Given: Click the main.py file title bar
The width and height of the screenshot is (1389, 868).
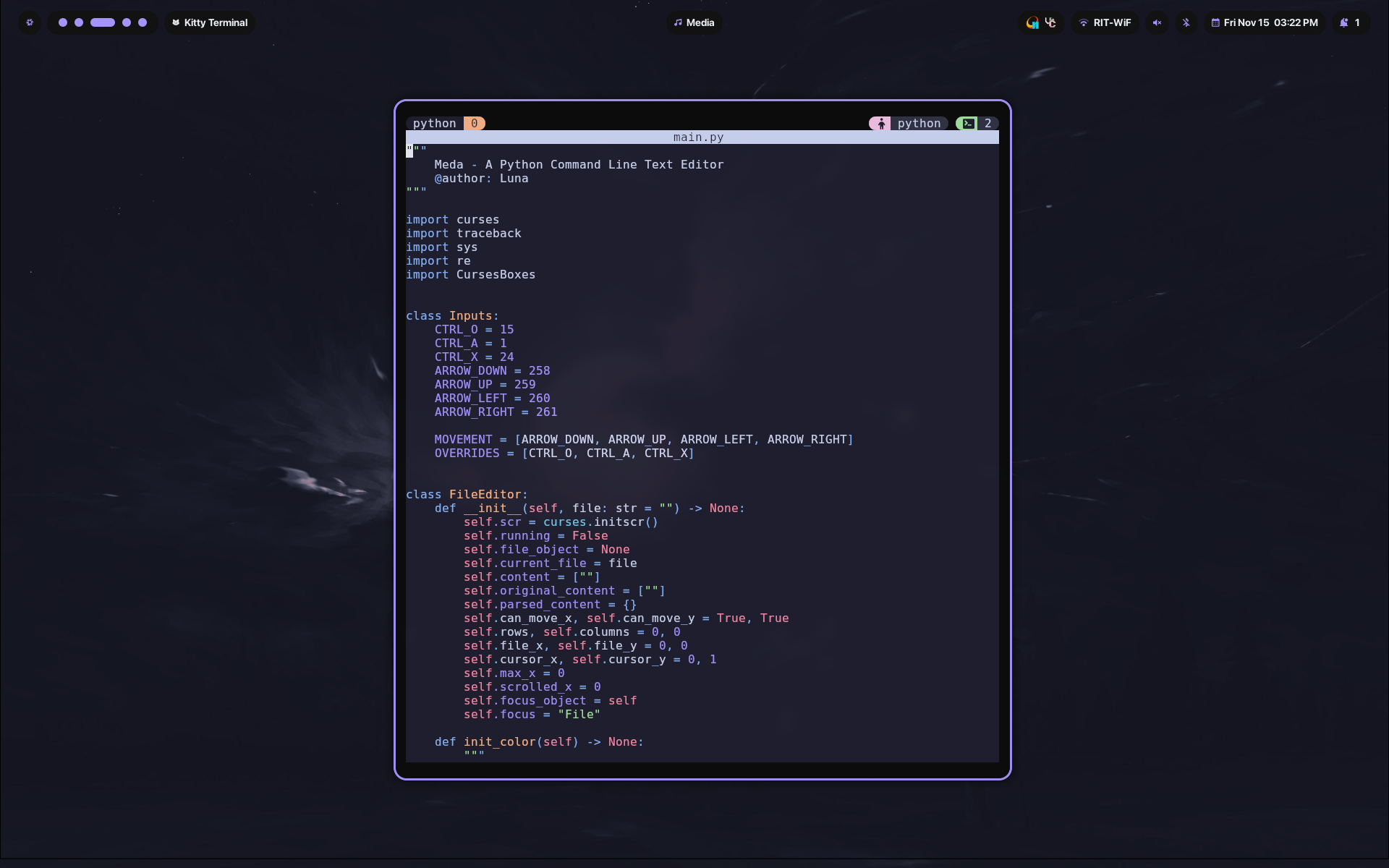Looking at the screenshot, I should [x=698, y=137].
